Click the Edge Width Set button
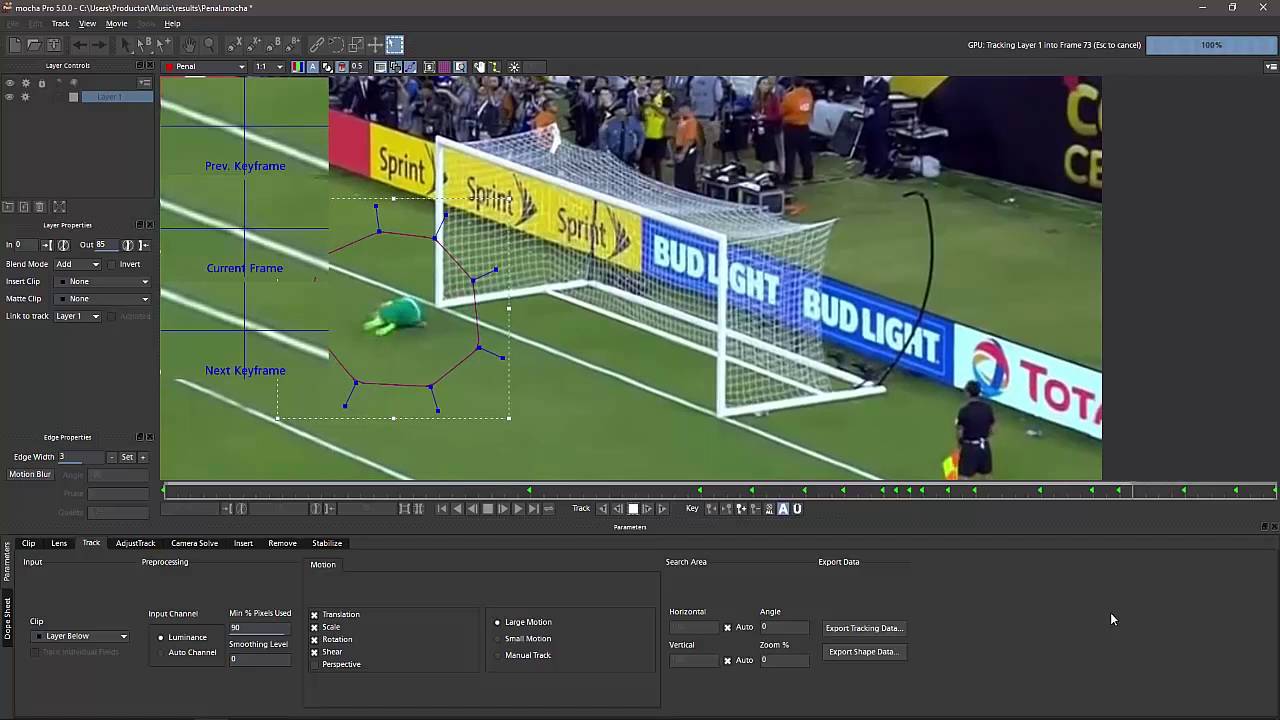 [127, 457]
